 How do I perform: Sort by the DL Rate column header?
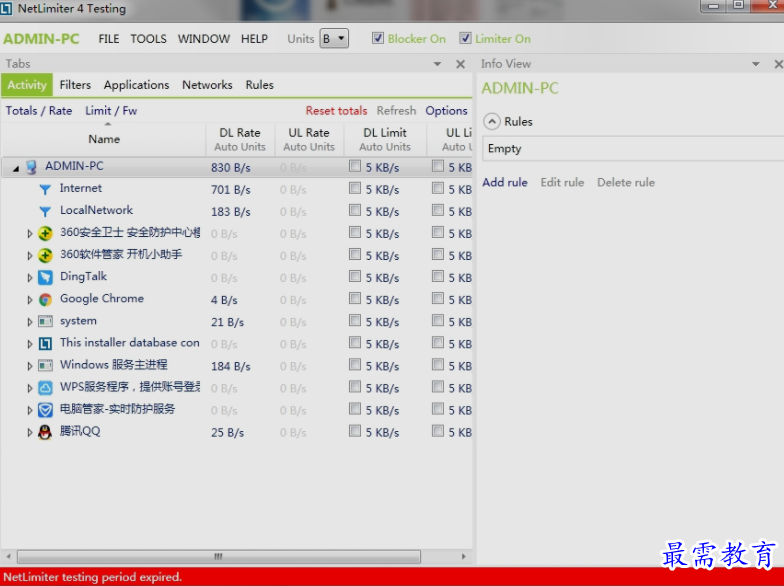click(240, 140)
